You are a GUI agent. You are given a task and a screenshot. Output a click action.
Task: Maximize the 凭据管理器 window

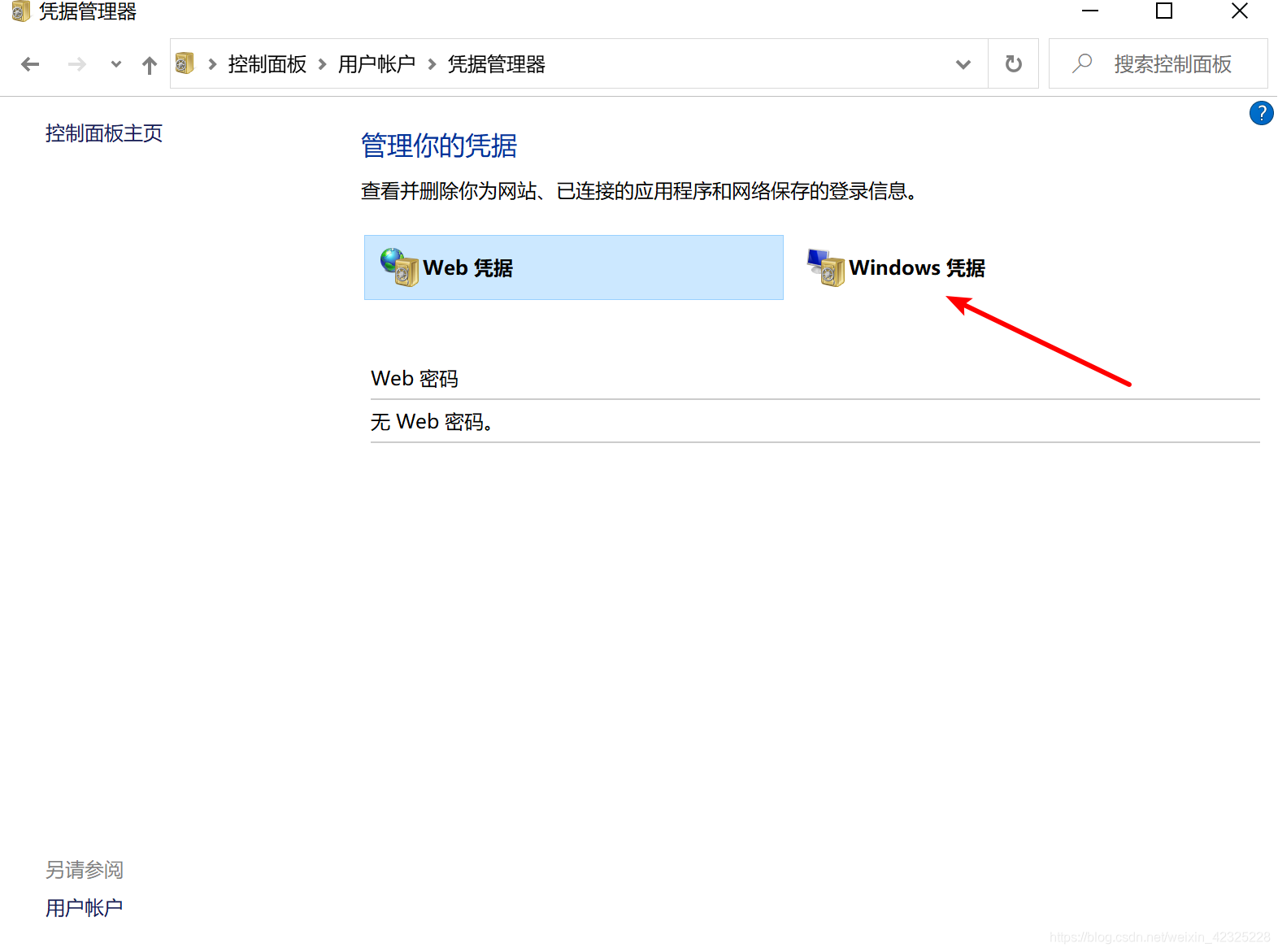point(1164,11)
